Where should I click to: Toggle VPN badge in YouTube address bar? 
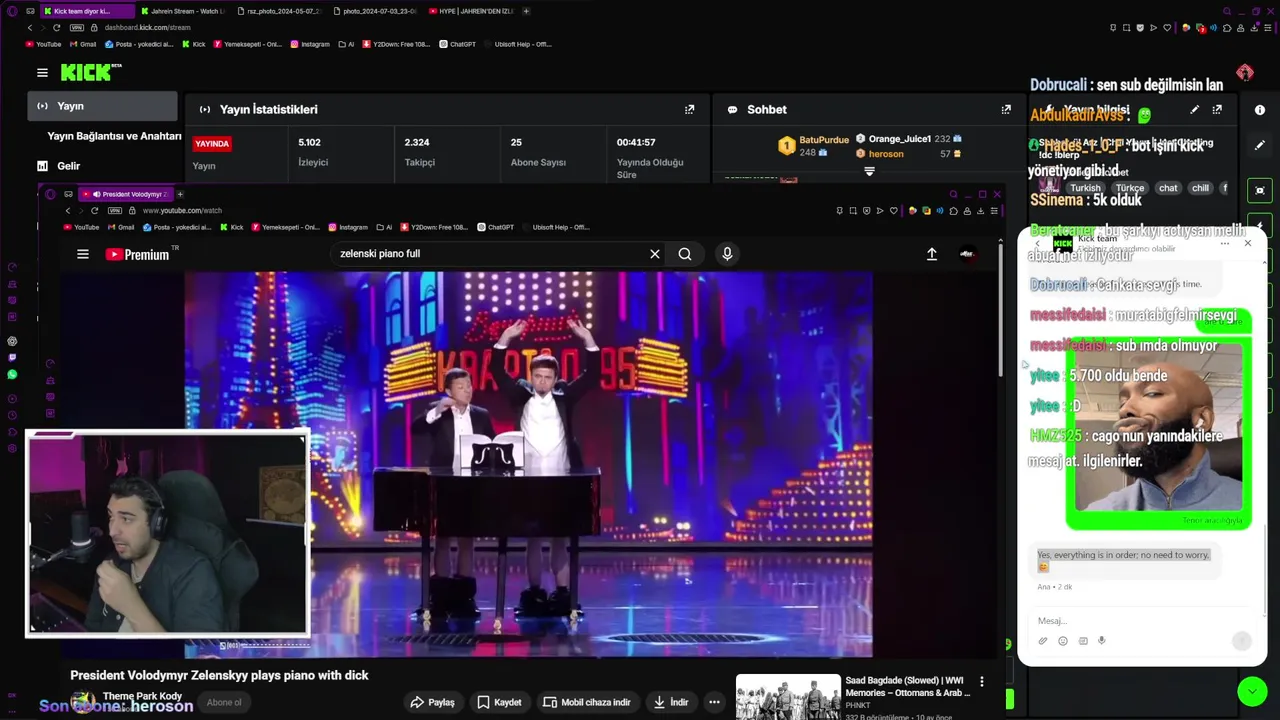[x=114, y=211]
